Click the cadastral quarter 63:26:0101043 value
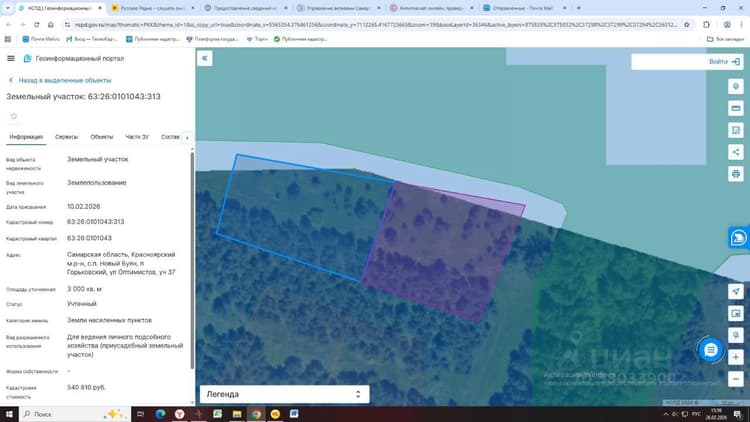750x422 pixels. [89, 238]
